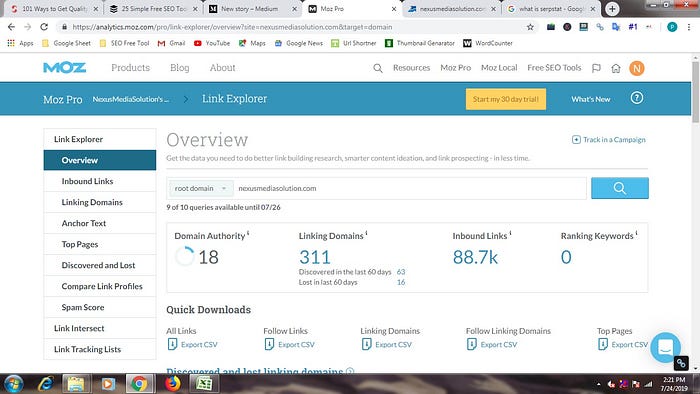The image size is (700, 394).
Task: Export Follow Links CSV
Action: click(x=290, y=344)
